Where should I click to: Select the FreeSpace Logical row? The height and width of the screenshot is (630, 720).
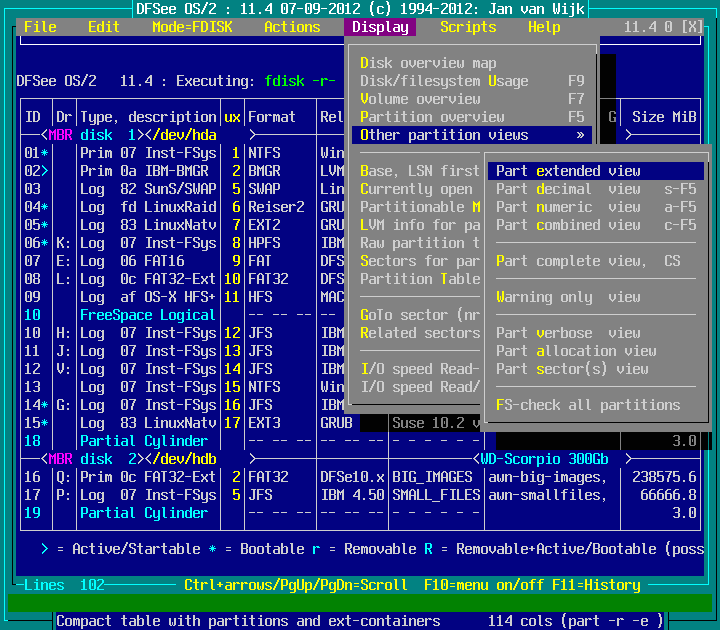(148, 315)
